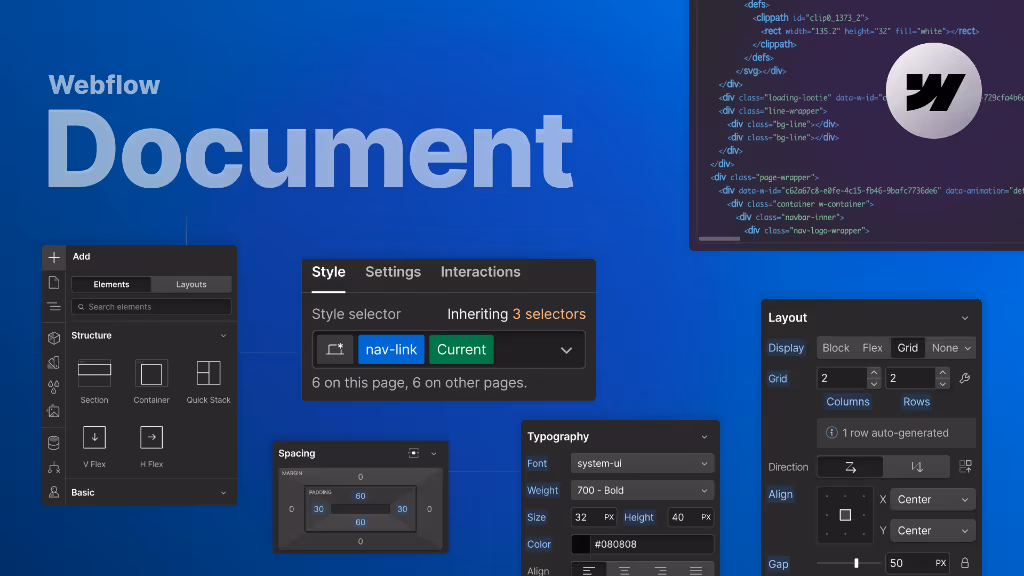Align text center

[624, 570]
